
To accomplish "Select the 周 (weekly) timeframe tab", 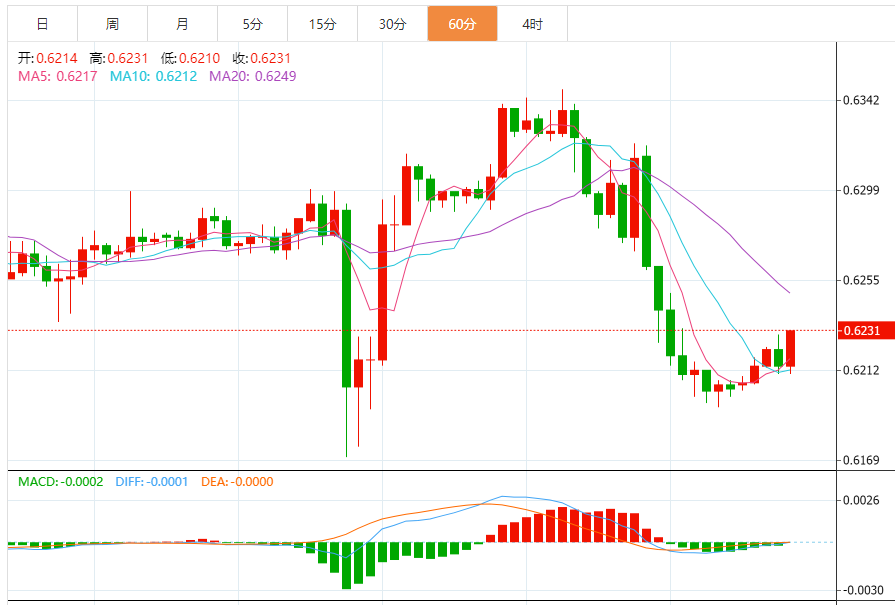I will 112,24.
